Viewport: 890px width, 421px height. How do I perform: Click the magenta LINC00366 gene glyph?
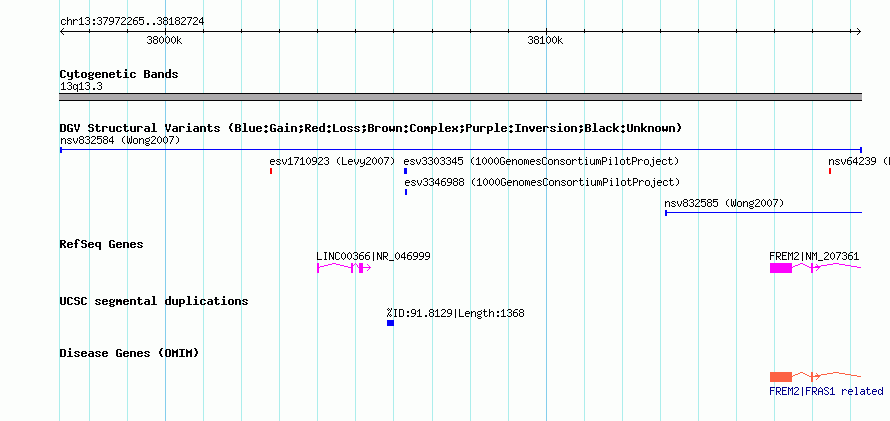pyautogui.click(x=344, y=268)
